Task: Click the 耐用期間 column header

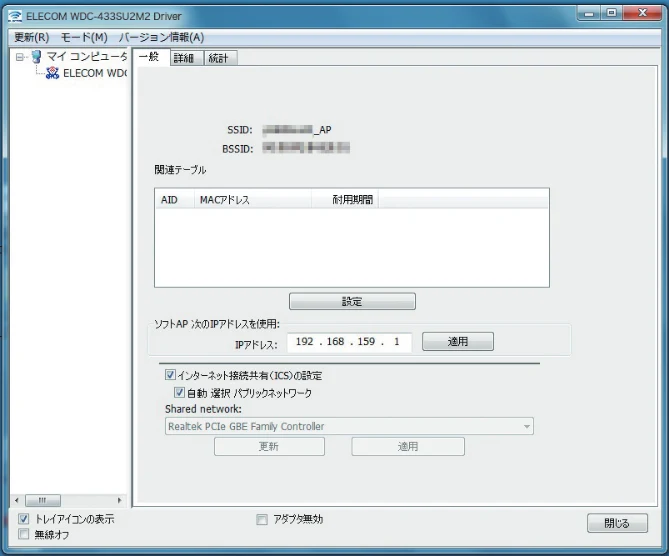Action: coord(345,199)
